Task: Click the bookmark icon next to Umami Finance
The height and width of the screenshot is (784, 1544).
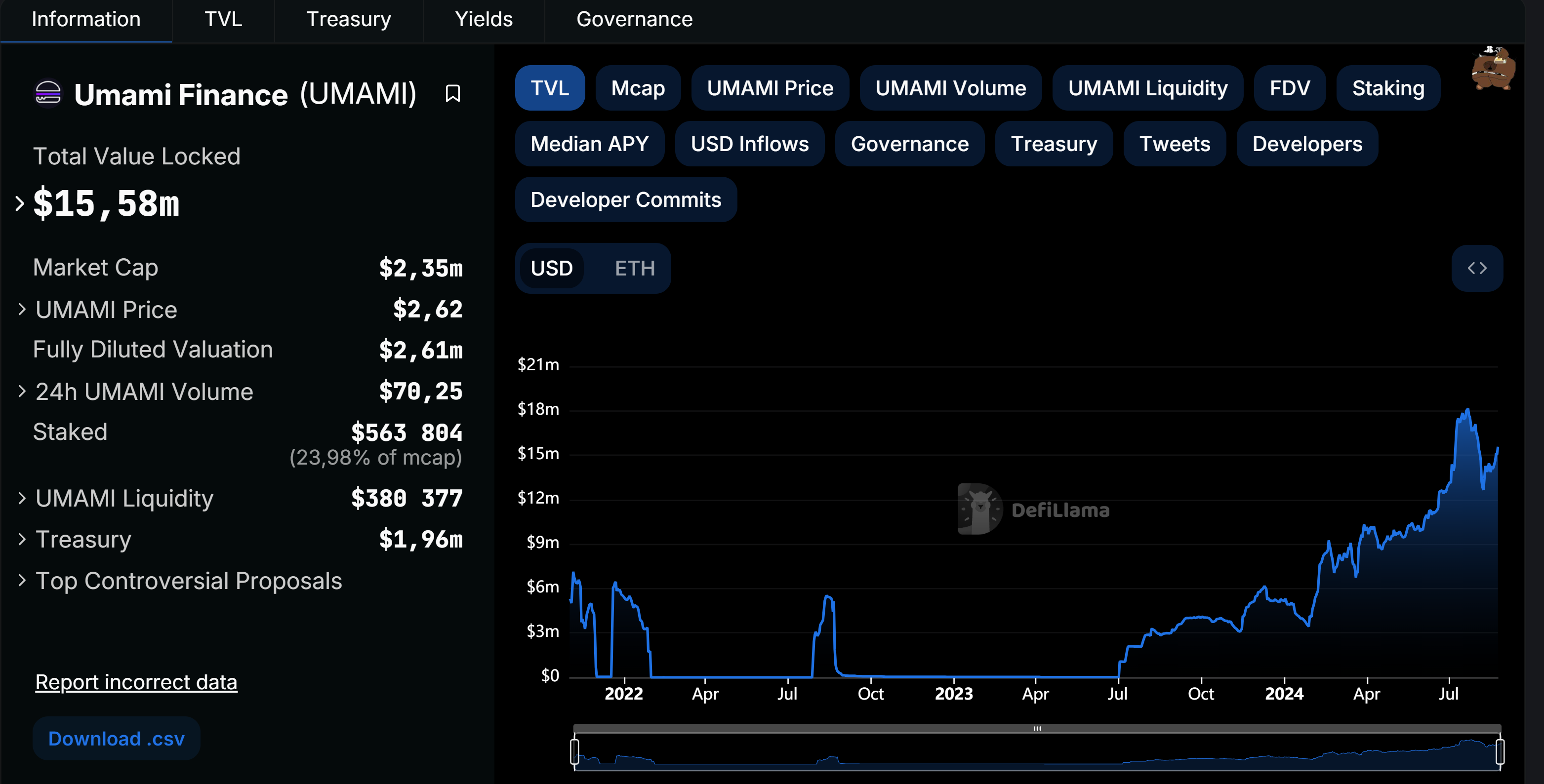Action: [x=452, y=93]
